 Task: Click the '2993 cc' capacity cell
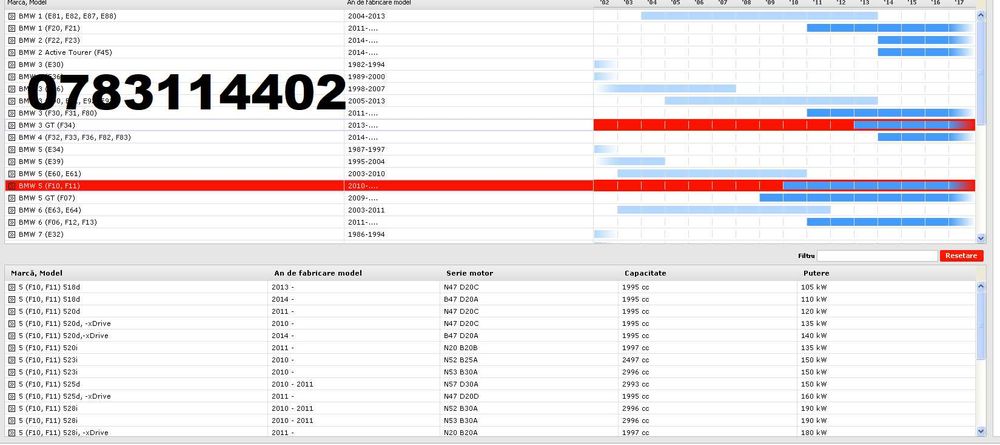click(636, 384)
